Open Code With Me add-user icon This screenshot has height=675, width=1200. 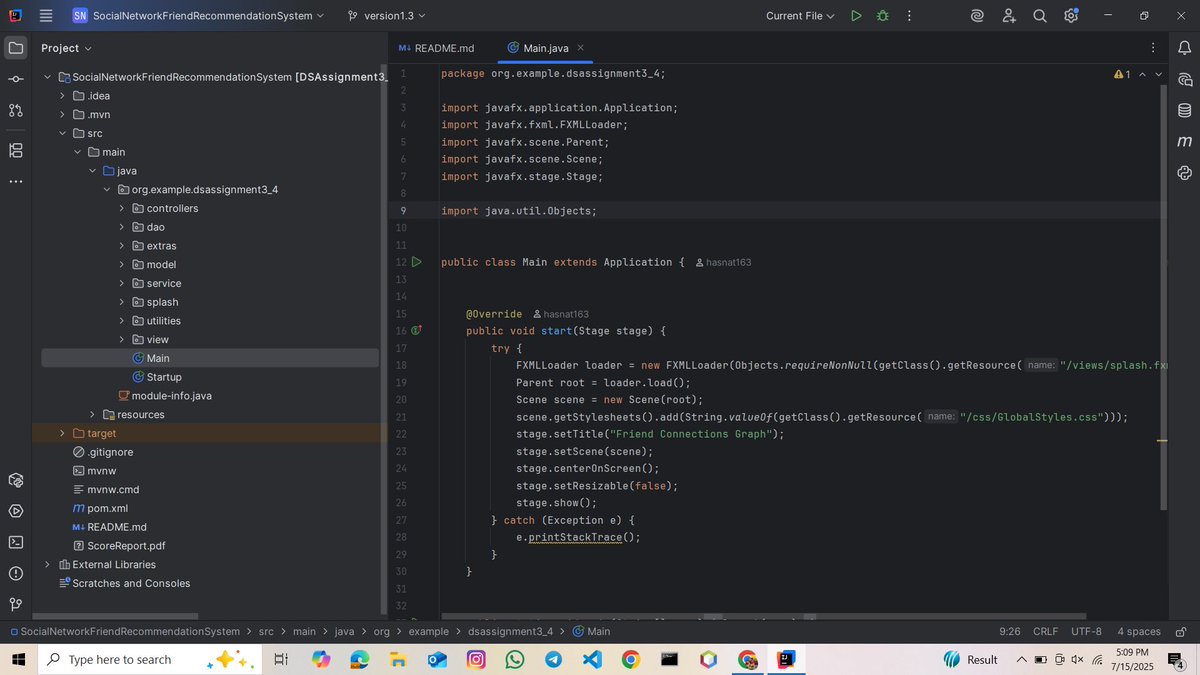click(1009, 16)
